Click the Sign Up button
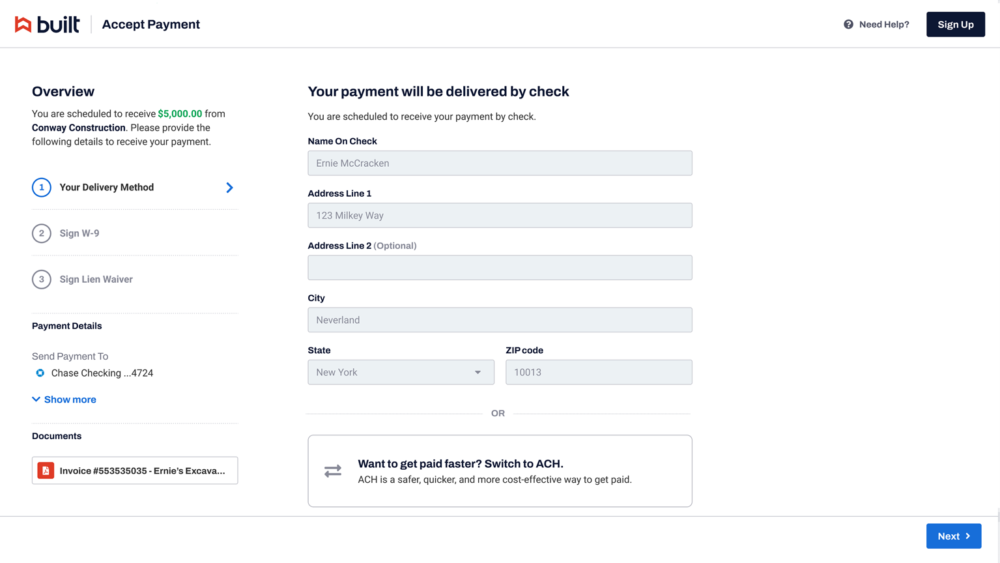This screenshot has width=1000, height=563. [x=955, y=24]
